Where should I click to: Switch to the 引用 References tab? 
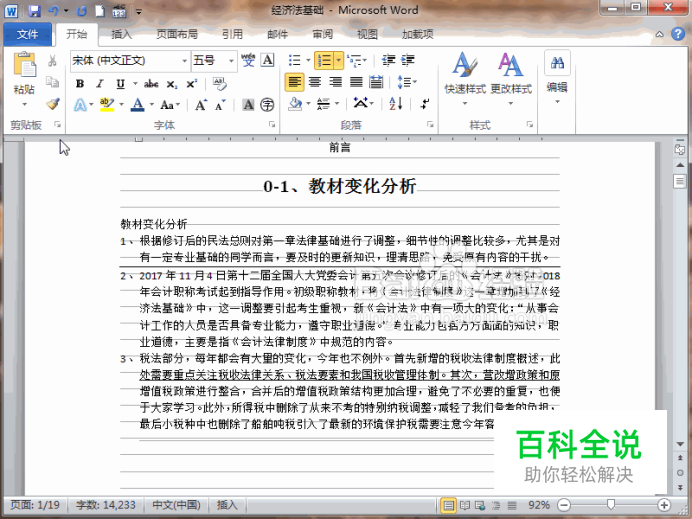(x=232, y=34)
